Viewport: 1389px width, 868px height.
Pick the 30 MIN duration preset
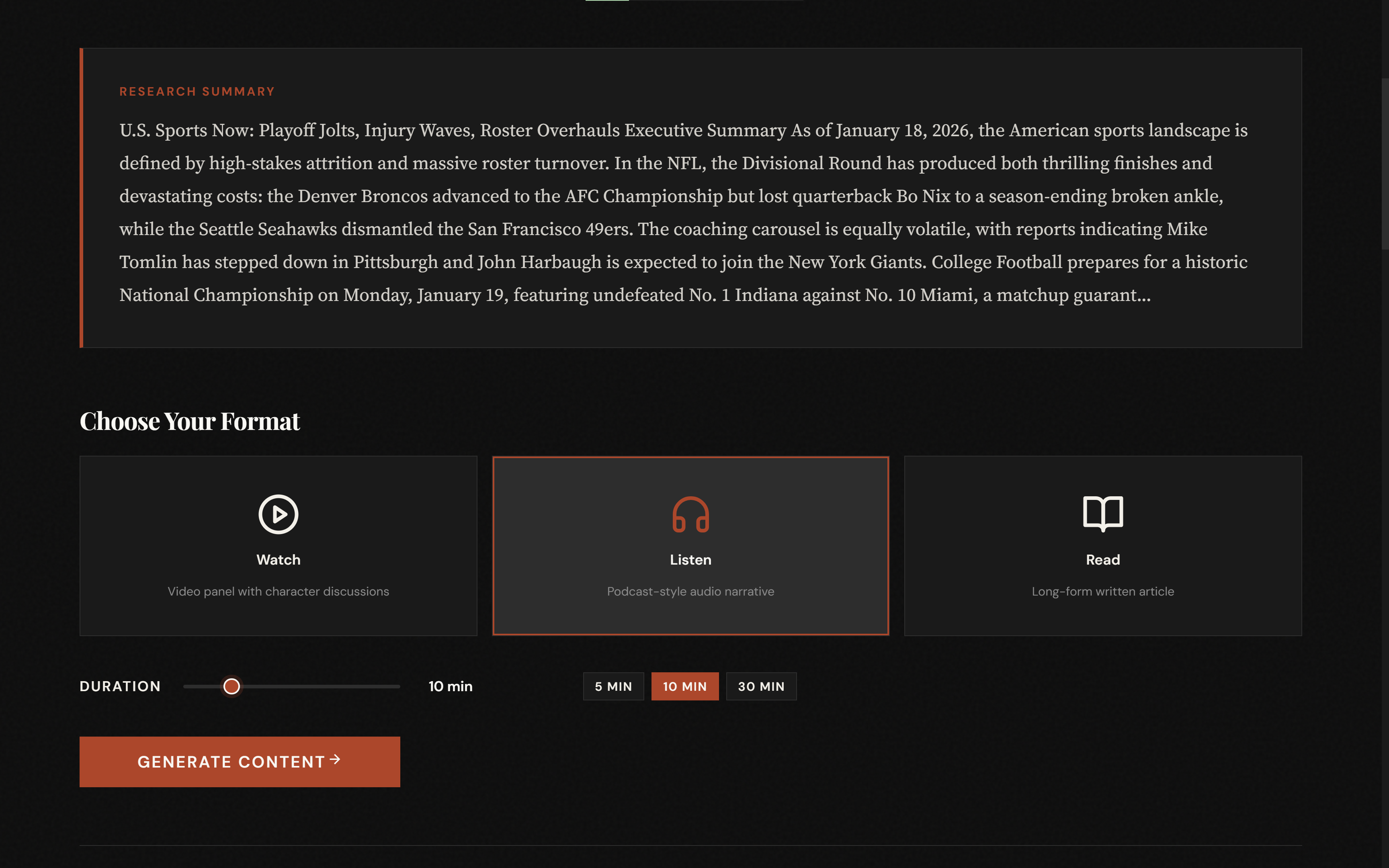(x=761, y=686)
